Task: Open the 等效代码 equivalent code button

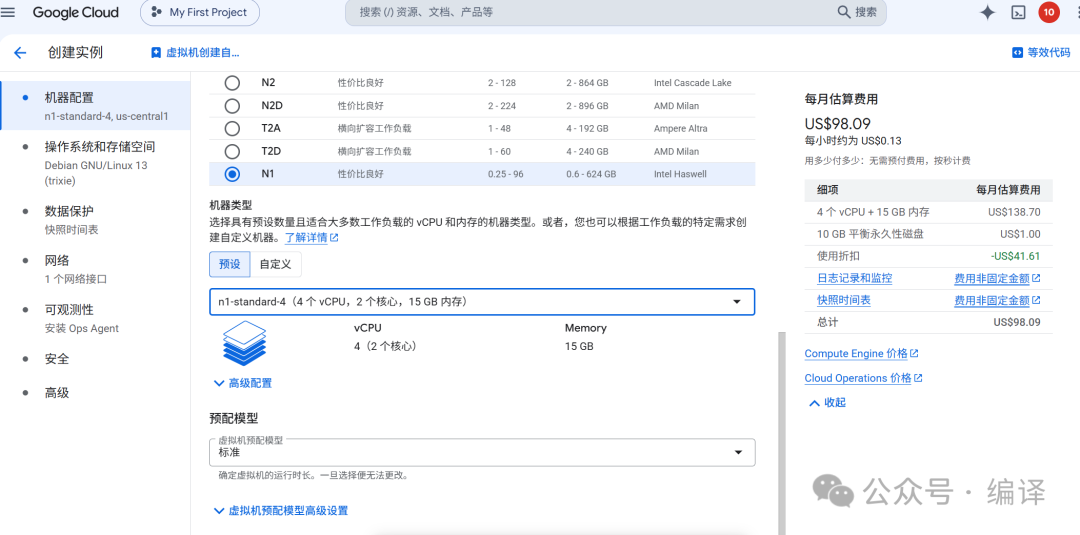Action: coord(1041,52)
